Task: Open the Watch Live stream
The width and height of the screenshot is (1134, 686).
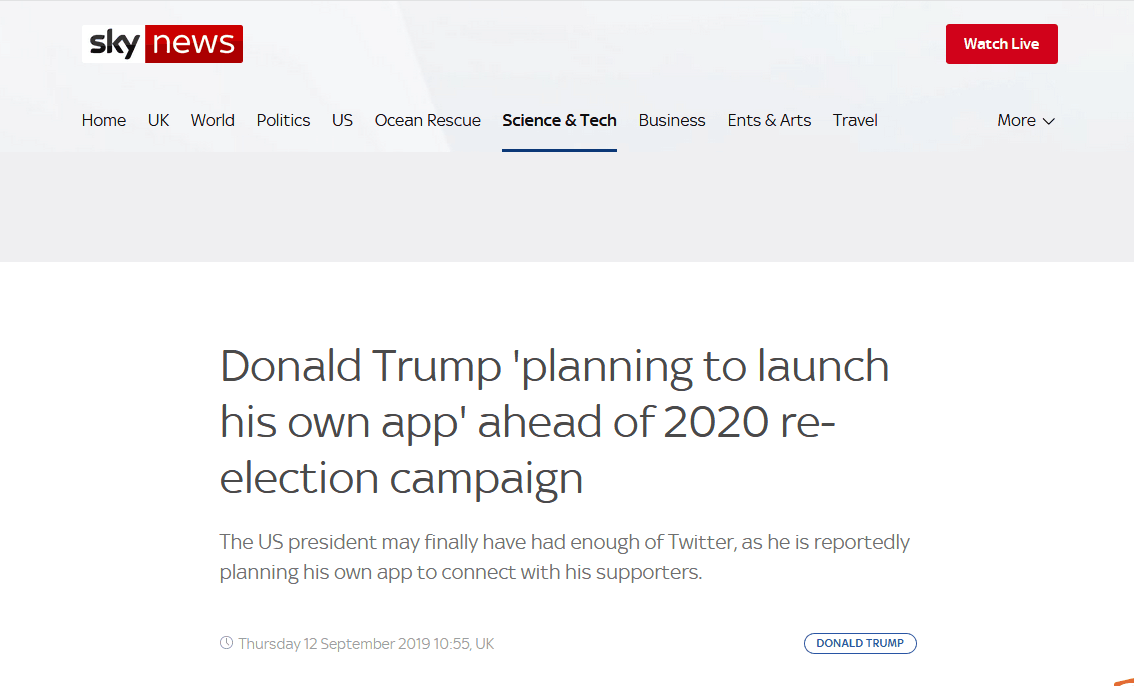Action: (1002, 44)
